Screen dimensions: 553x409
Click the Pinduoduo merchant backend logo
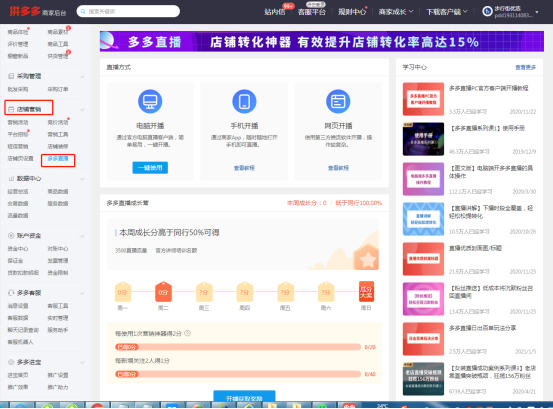pyautogui.click(x=37, y=11)
